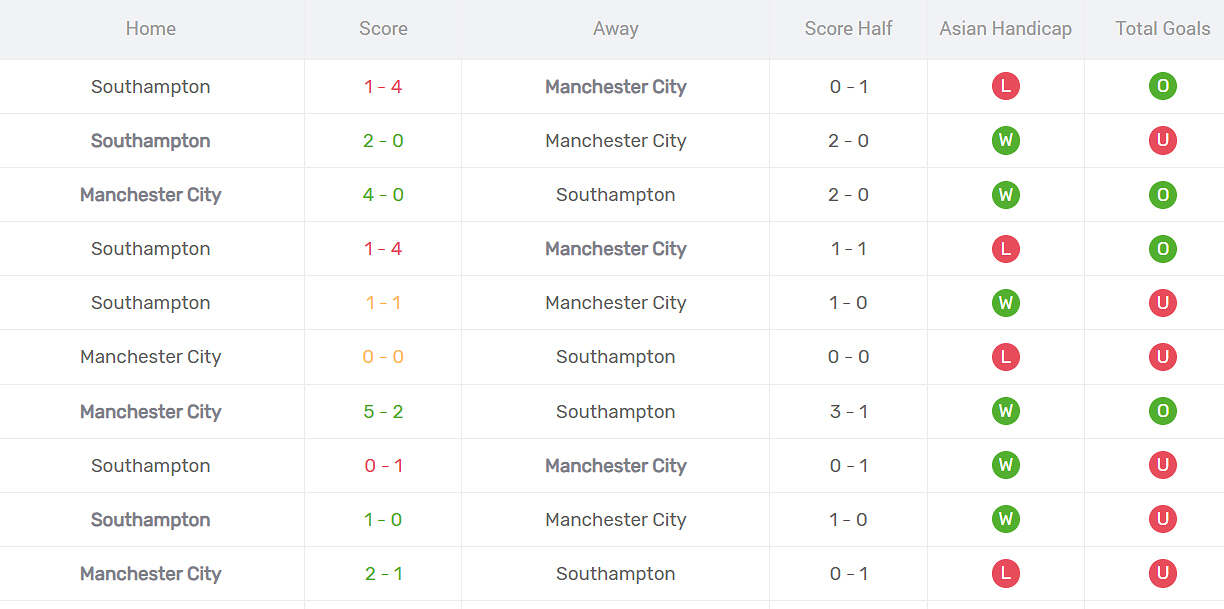Click the W handicap badge for the 0-1 final score match
This screenshot has height=609, width=1224.
(1005, 465)
